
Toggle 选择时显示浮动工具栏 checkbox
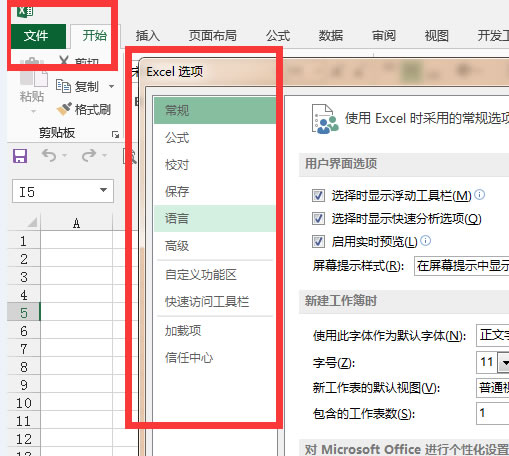click(318, 195)
